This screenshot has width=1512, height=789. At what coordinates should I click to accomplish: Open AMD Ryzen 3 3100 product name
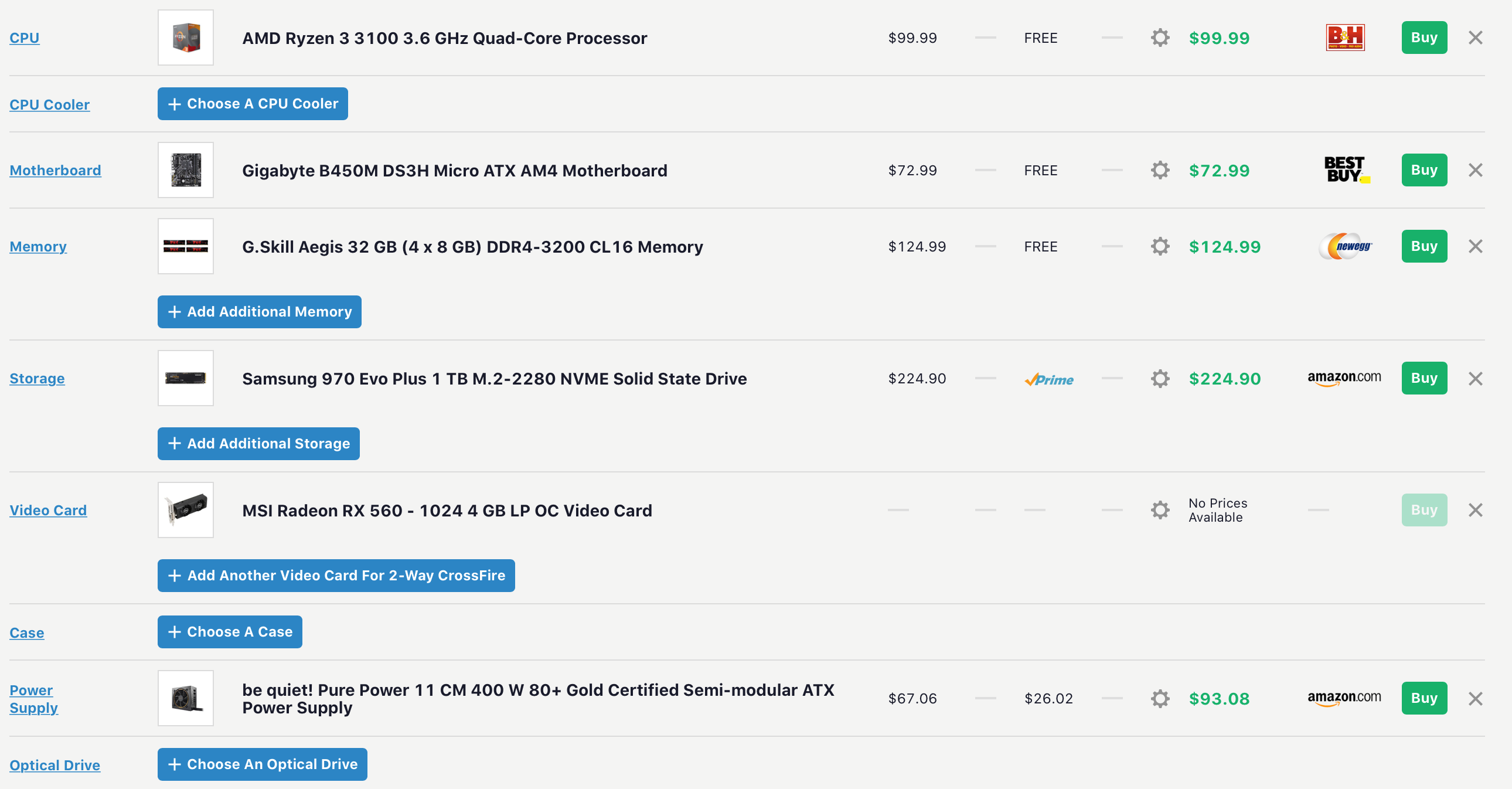(444, 38)
